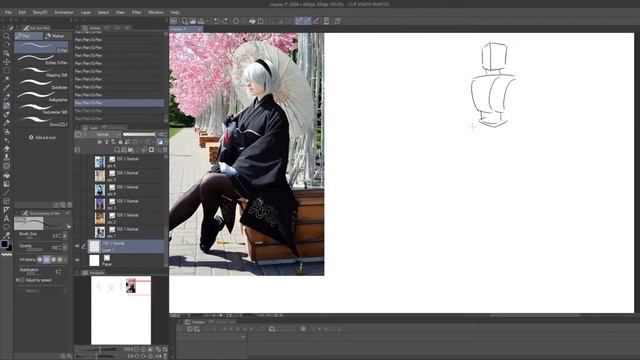Adjust the layer opacity slider
640x360 pixels.
tap(139, 134)
